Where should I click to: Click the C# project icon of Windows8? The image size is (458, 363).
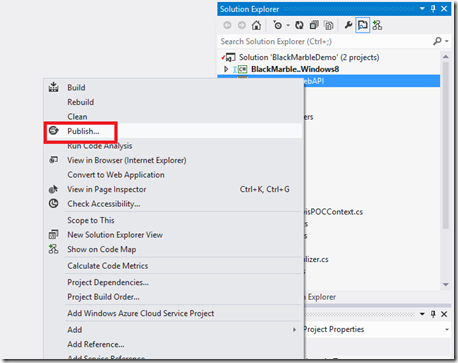pyautogui.click(x=242, y=69)
